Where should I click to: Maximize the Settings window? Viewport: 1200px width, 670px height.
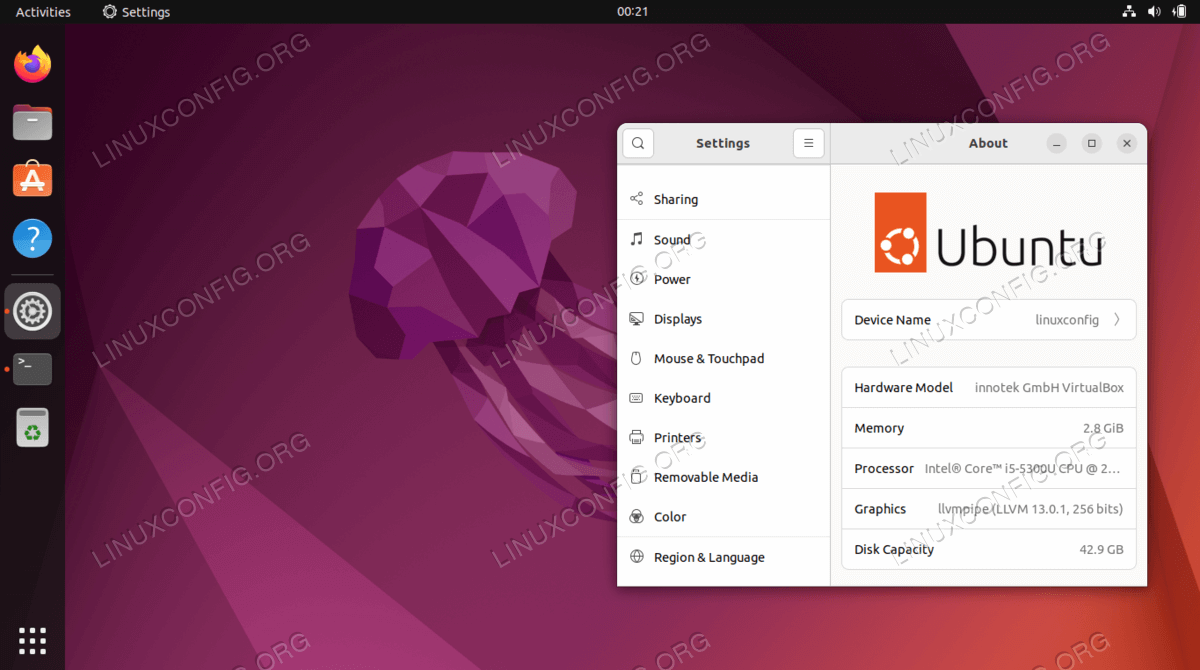pyautogui.click(x=1092, y=143)
